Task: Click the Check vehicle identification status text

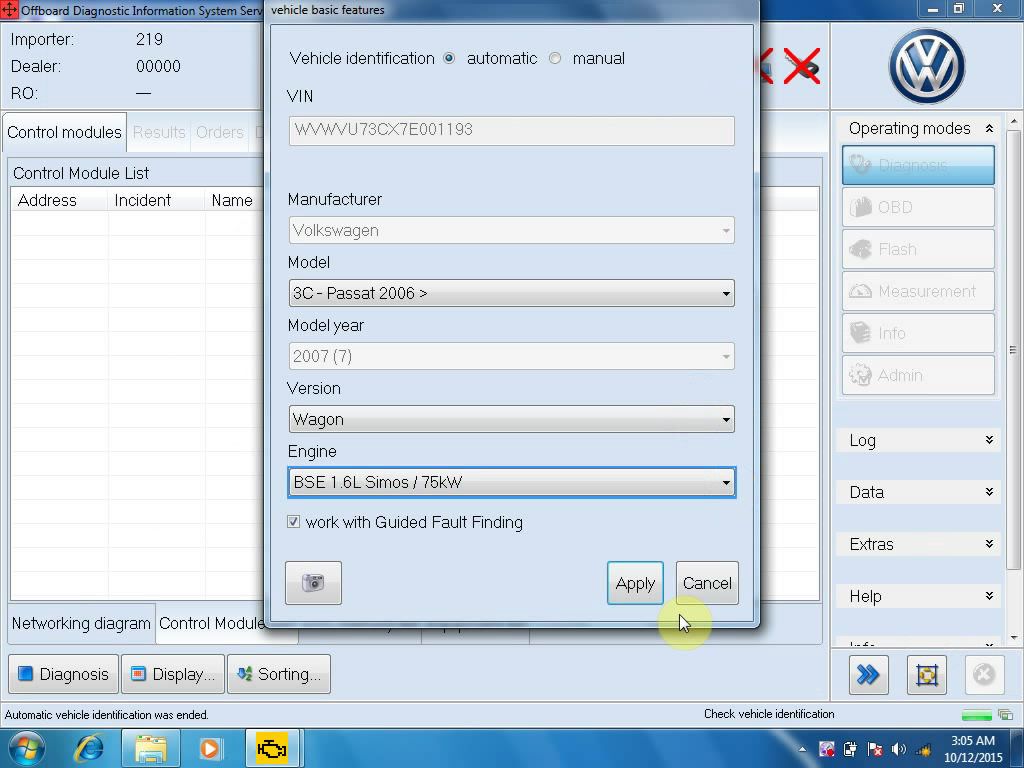Action: [769, 714]
